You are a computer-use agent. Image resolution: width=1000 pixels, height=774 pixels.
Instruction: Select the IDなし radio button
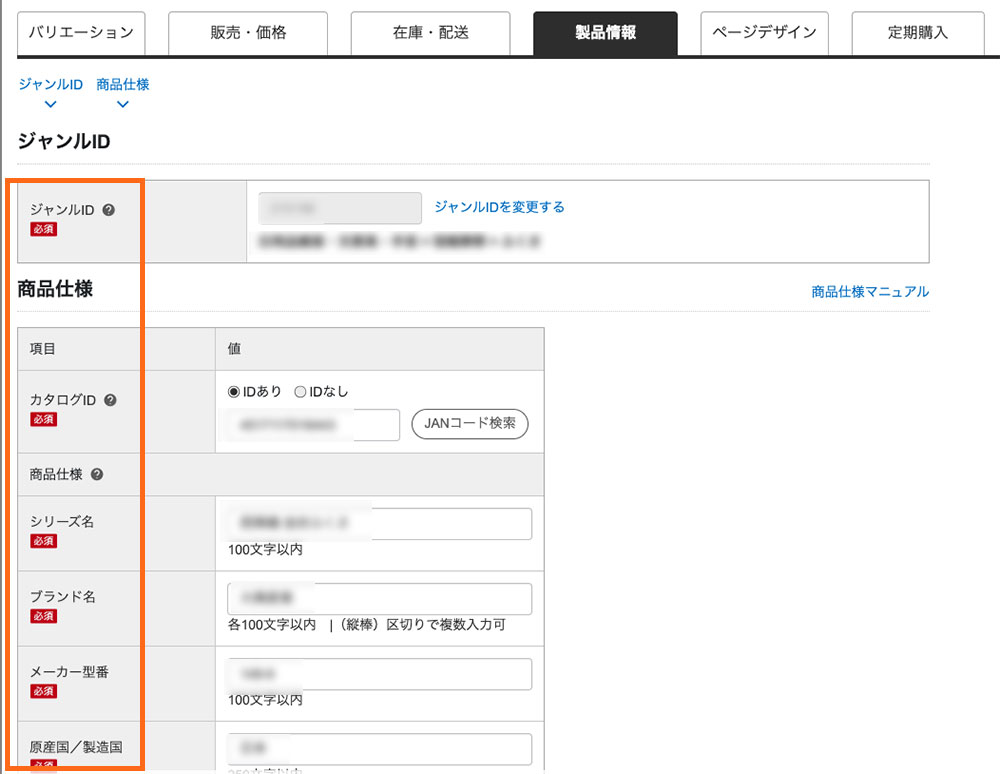[300, 392]
